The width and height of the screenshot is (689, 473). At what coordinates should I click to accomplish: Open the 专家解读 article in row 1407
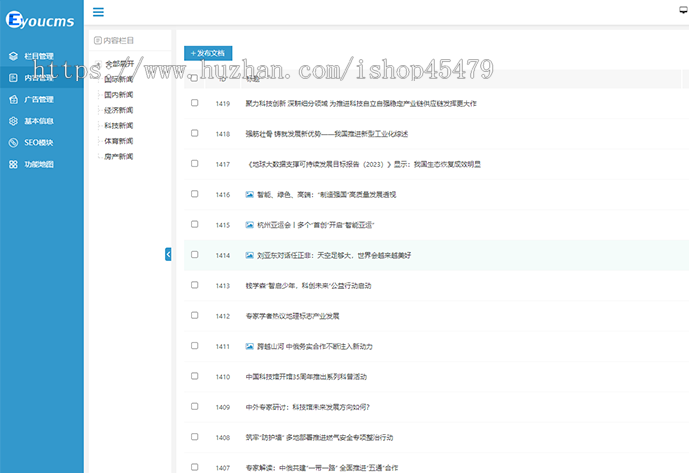click(x=322, y=467)
